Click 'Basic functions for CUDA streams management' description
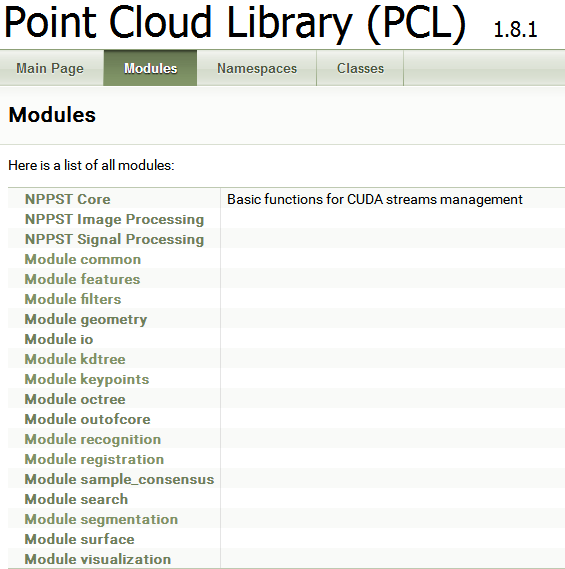 375,199
